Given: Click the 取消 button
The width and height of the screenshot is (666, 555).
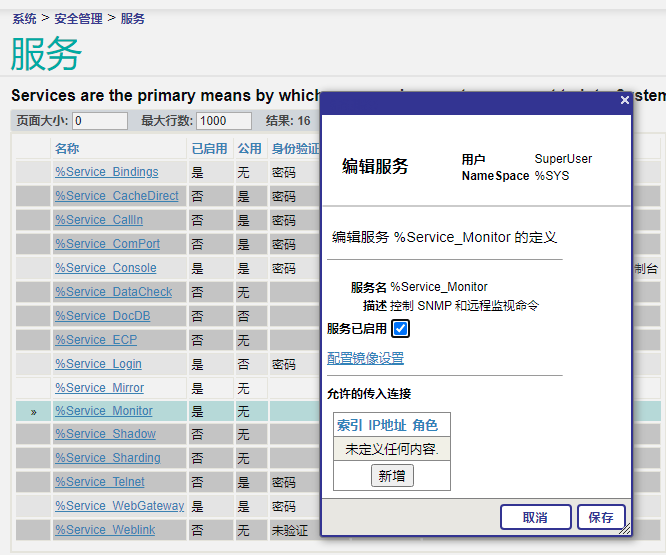Looking at the screenshot, I should 535,517.
